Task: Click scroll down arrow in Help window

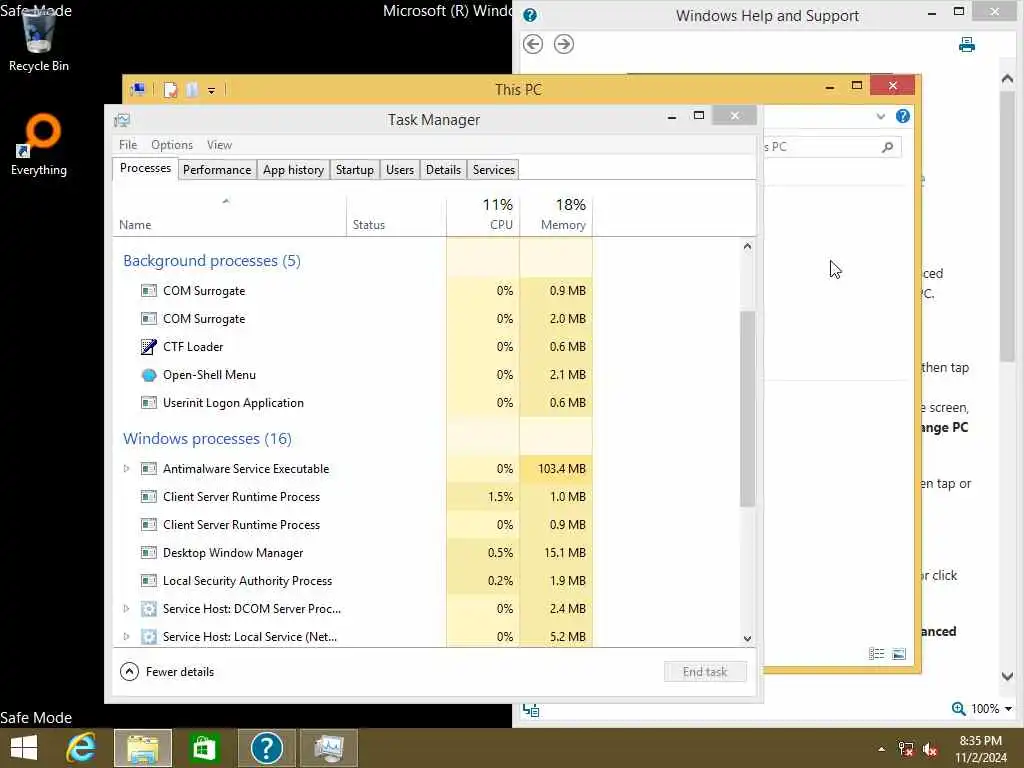Action: tap(1008, 677)
